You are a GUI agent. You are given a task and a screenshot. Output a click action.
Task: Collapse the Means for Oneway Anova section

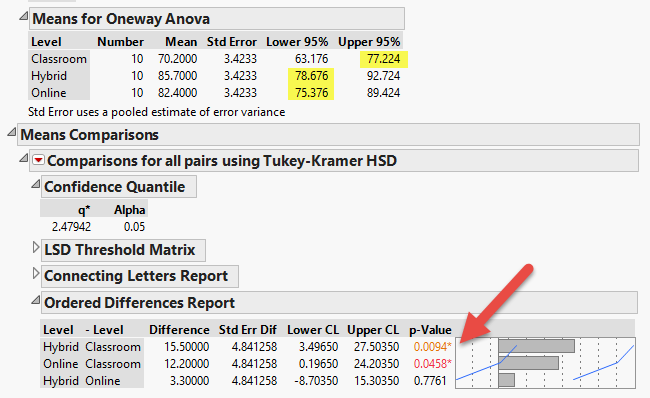point(24,16)
